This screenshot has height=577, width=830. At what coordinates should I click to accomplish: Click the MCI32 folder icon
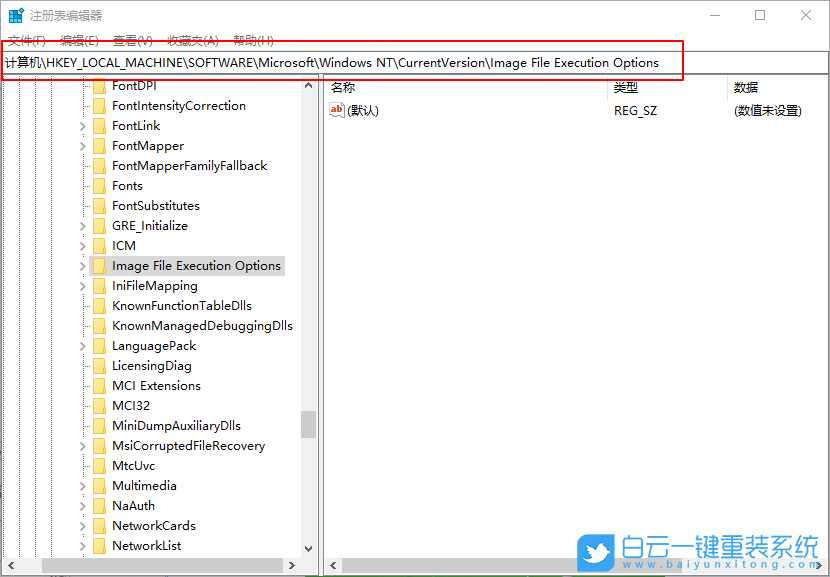[x=101, y=405]
